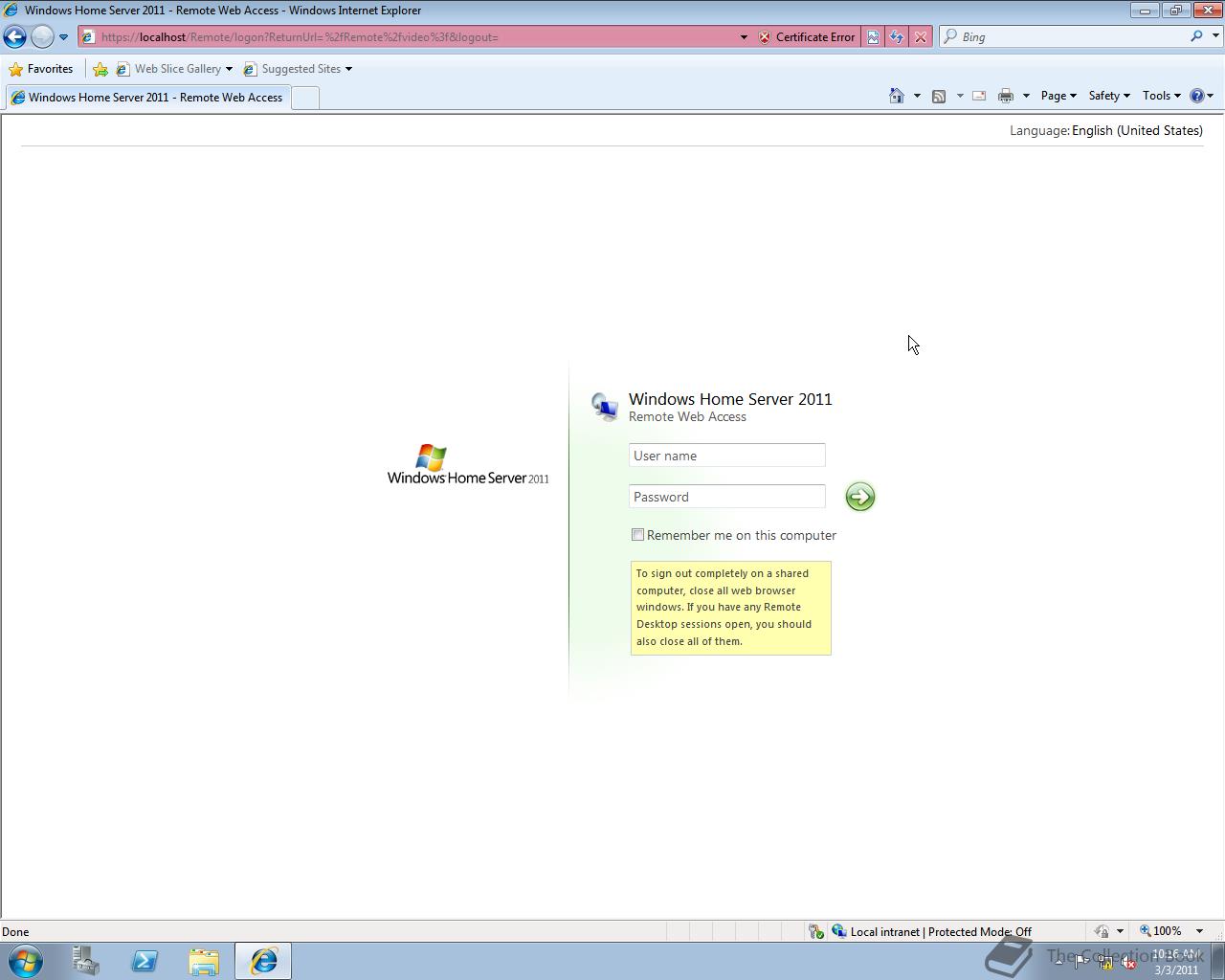
Task: Expand the status bar privacy dropdown arrow
Action: pyautogui.click(x=1120, y=931)
